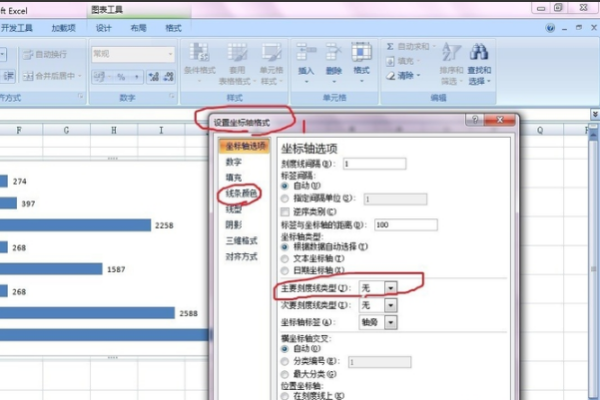Click the accounting number format icon

point(99,77)
